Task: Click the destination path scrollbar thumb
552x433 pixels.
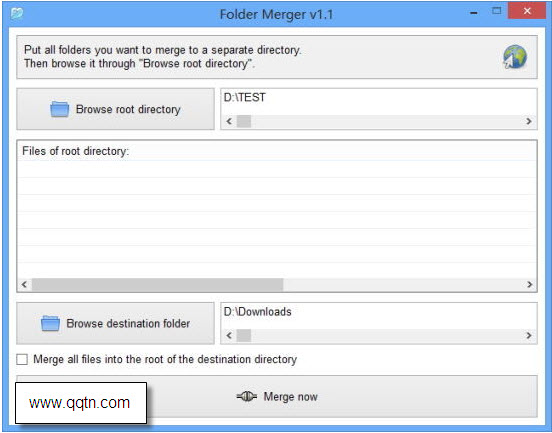Action: 244,335
